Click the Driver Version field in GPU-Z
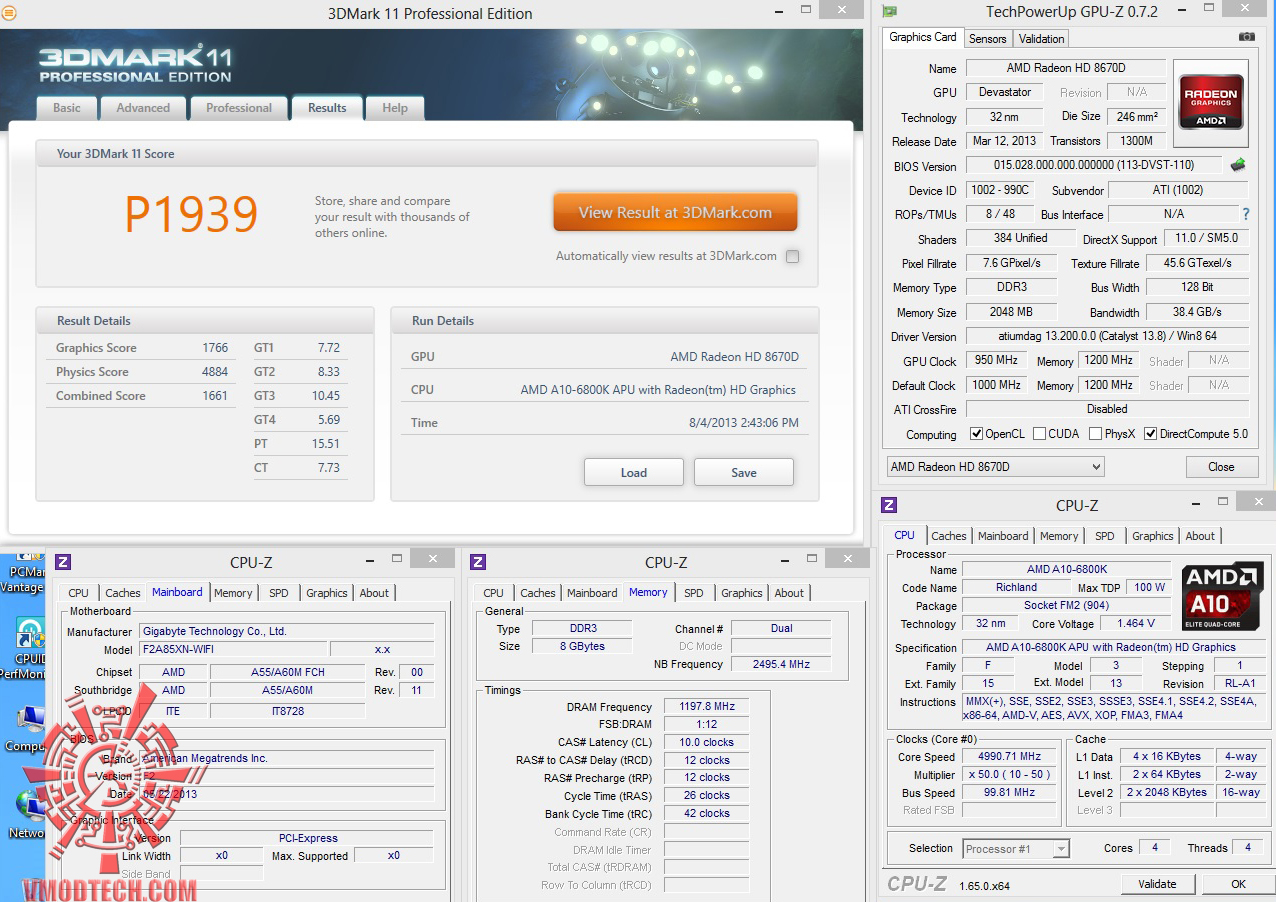This screenshot has height=902, width=1276. coord(1107,336)
